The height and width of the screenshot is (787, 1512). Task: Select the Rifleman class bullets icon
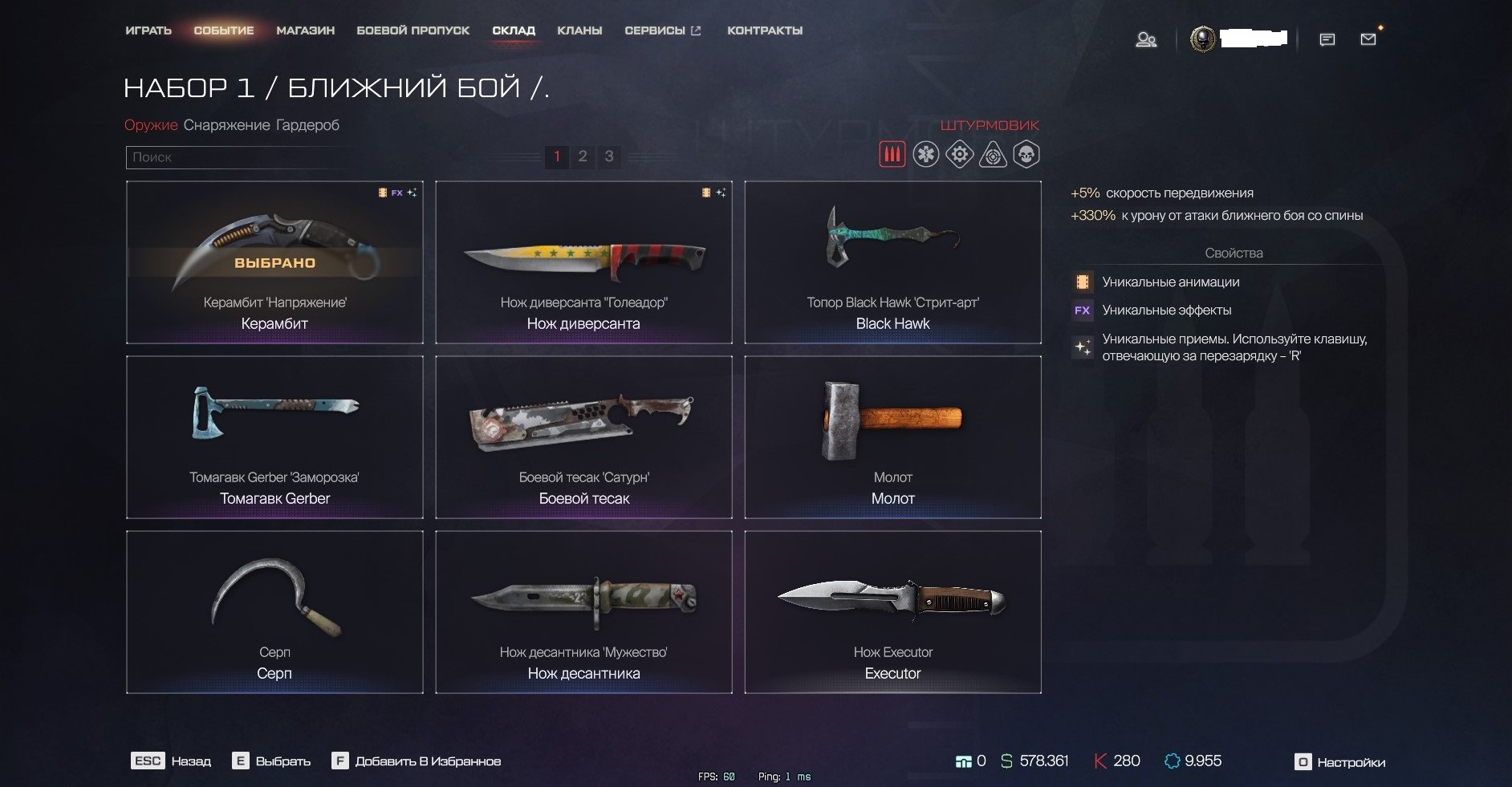pos(892,154)
